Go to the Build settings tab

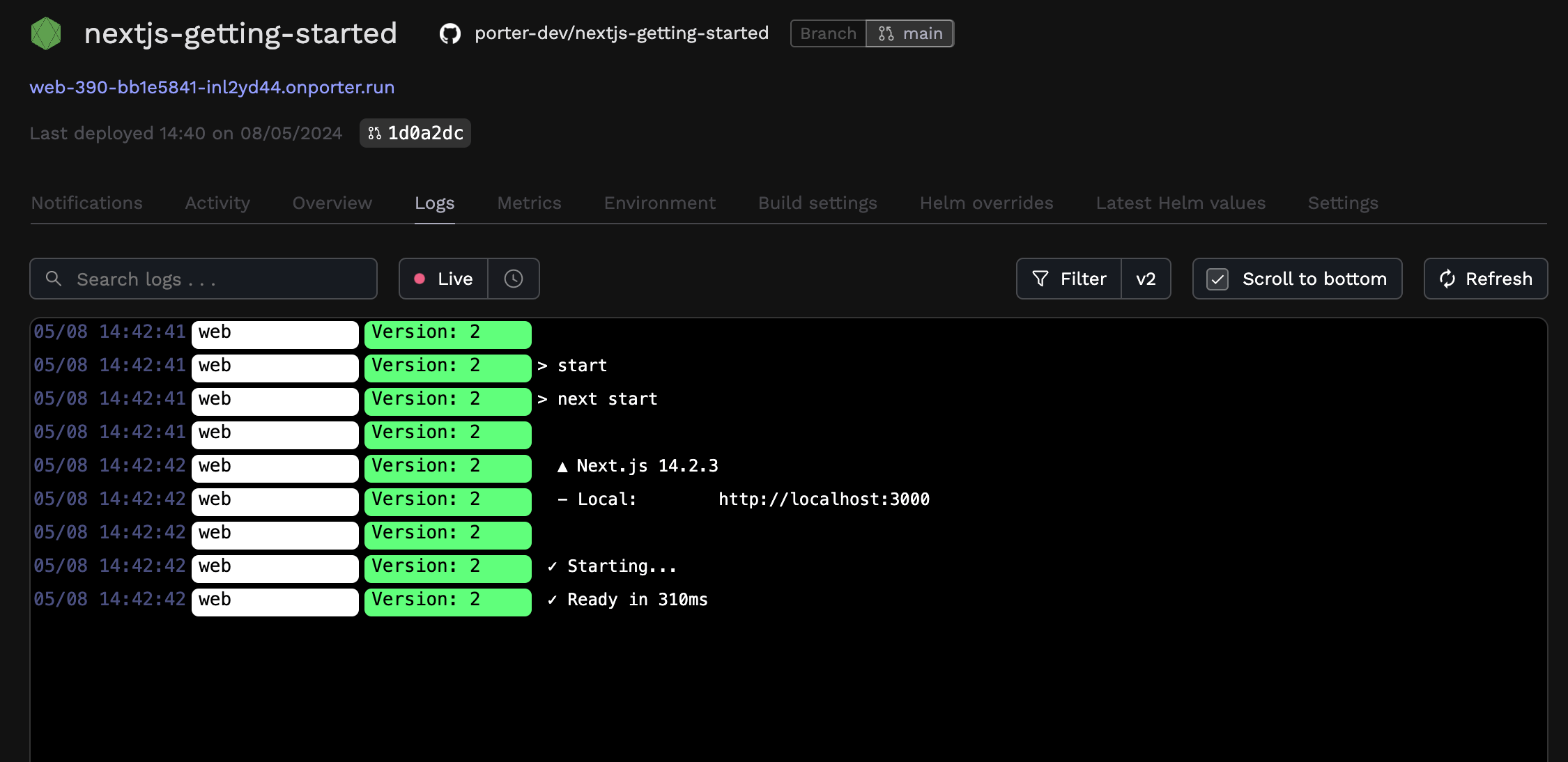pyautogui.click(x=817, y=203)
